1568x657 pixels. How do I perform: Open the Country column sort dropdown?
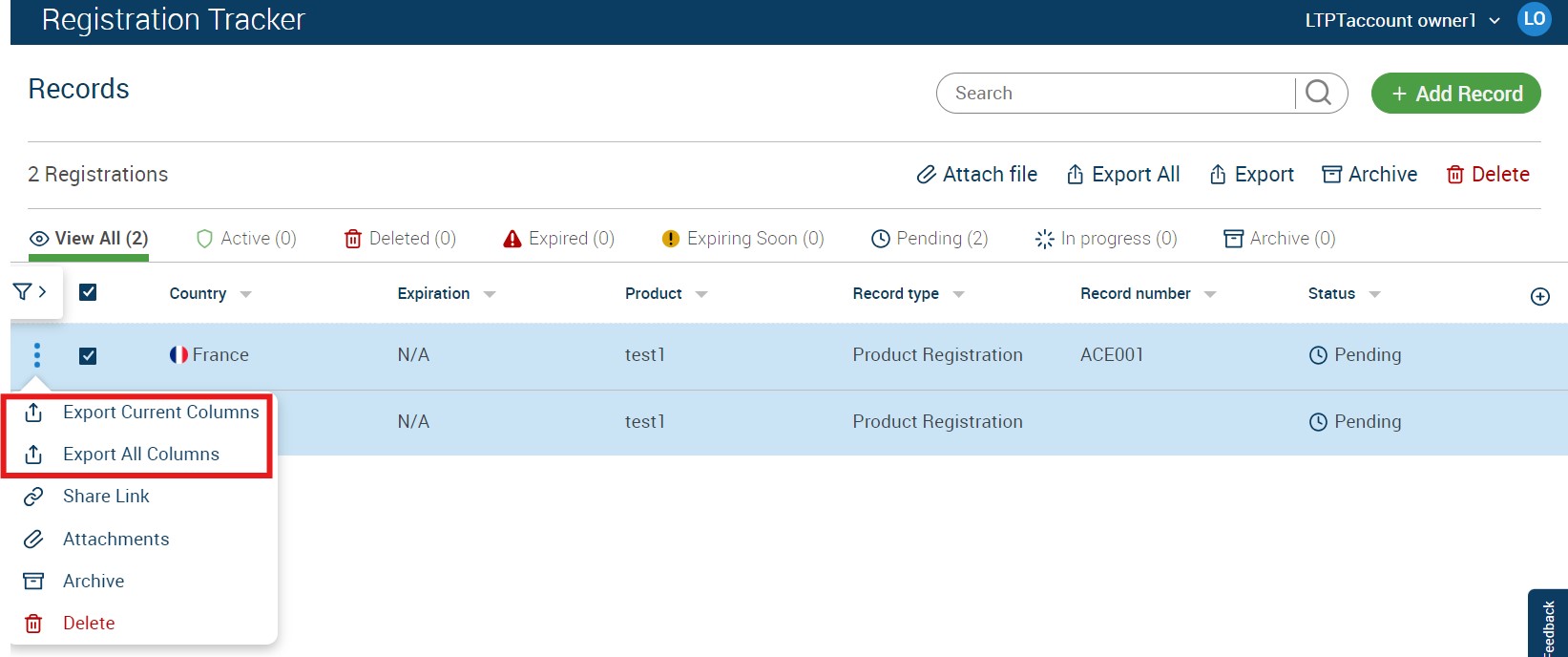[x=245, y=294]
